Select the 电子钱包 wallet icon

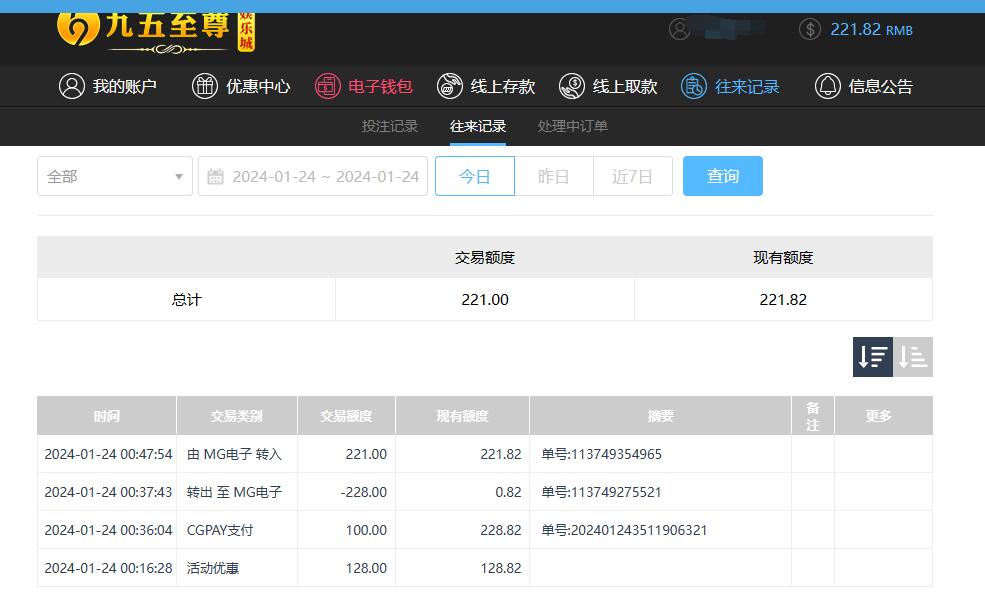(x=328, y=86)
